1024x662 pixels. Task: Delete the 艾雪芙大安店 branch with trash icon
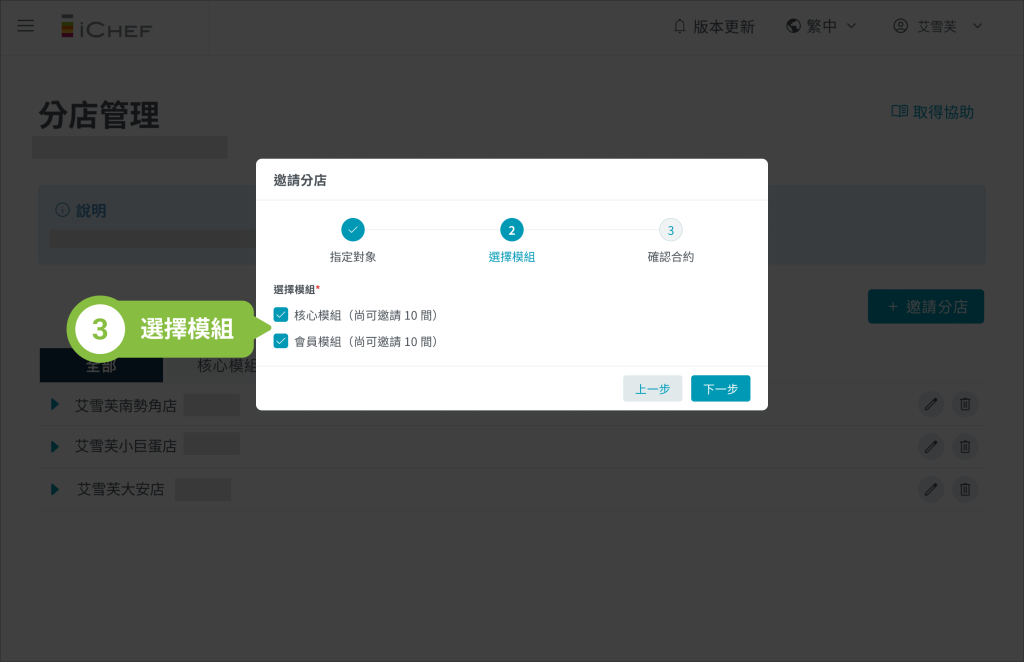coord(965,489)
